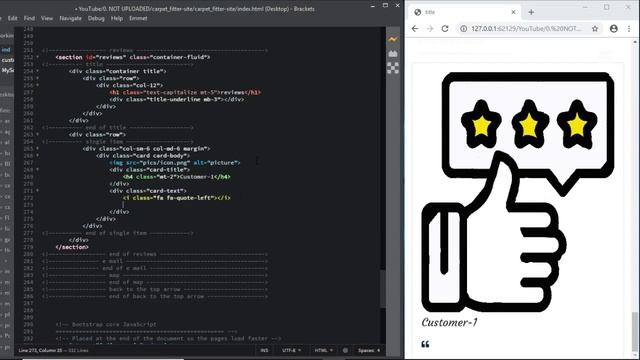Start Brackets Live Preview lightning icon
640x360 pixels.
(393, 40)
